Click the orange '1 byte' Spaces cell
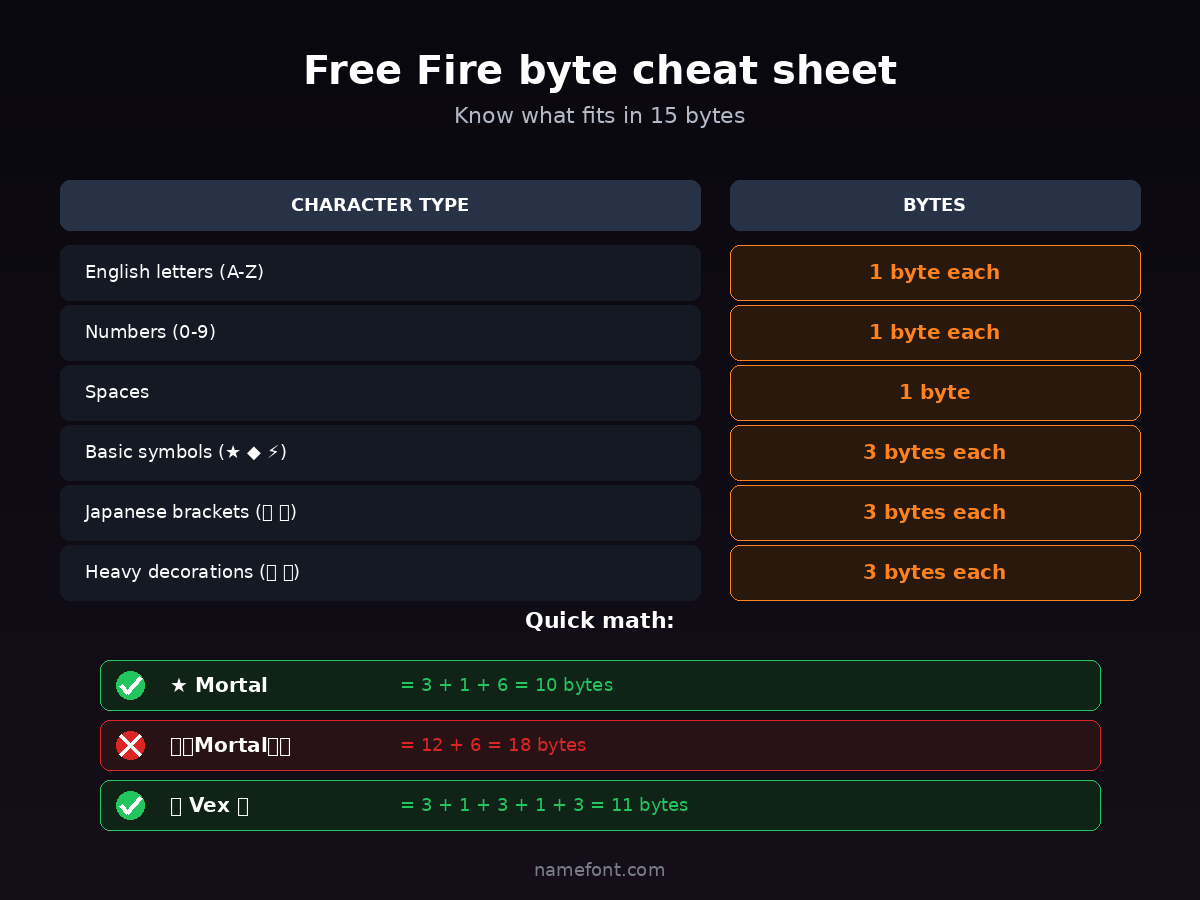The width and height of the screenshot is (1200, 900). tap(934, 392)
